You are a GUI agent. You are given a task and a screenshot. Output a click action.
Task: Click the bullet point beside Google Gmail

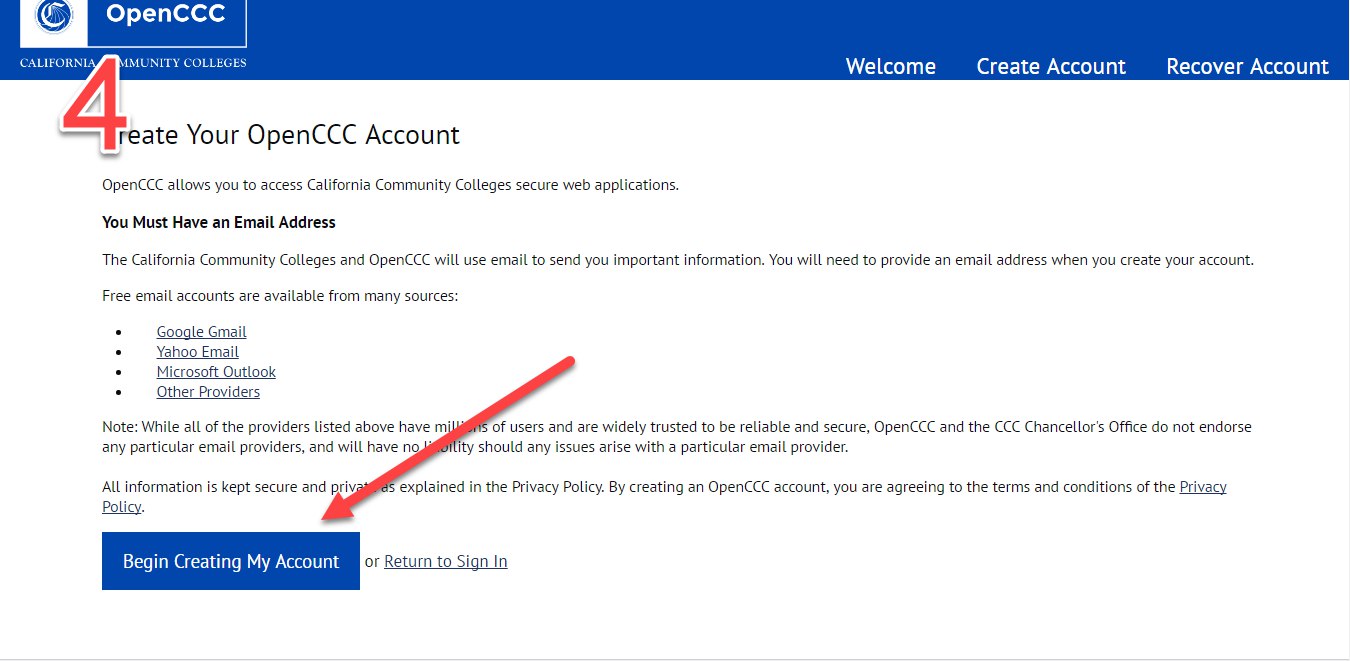(119, 332)
